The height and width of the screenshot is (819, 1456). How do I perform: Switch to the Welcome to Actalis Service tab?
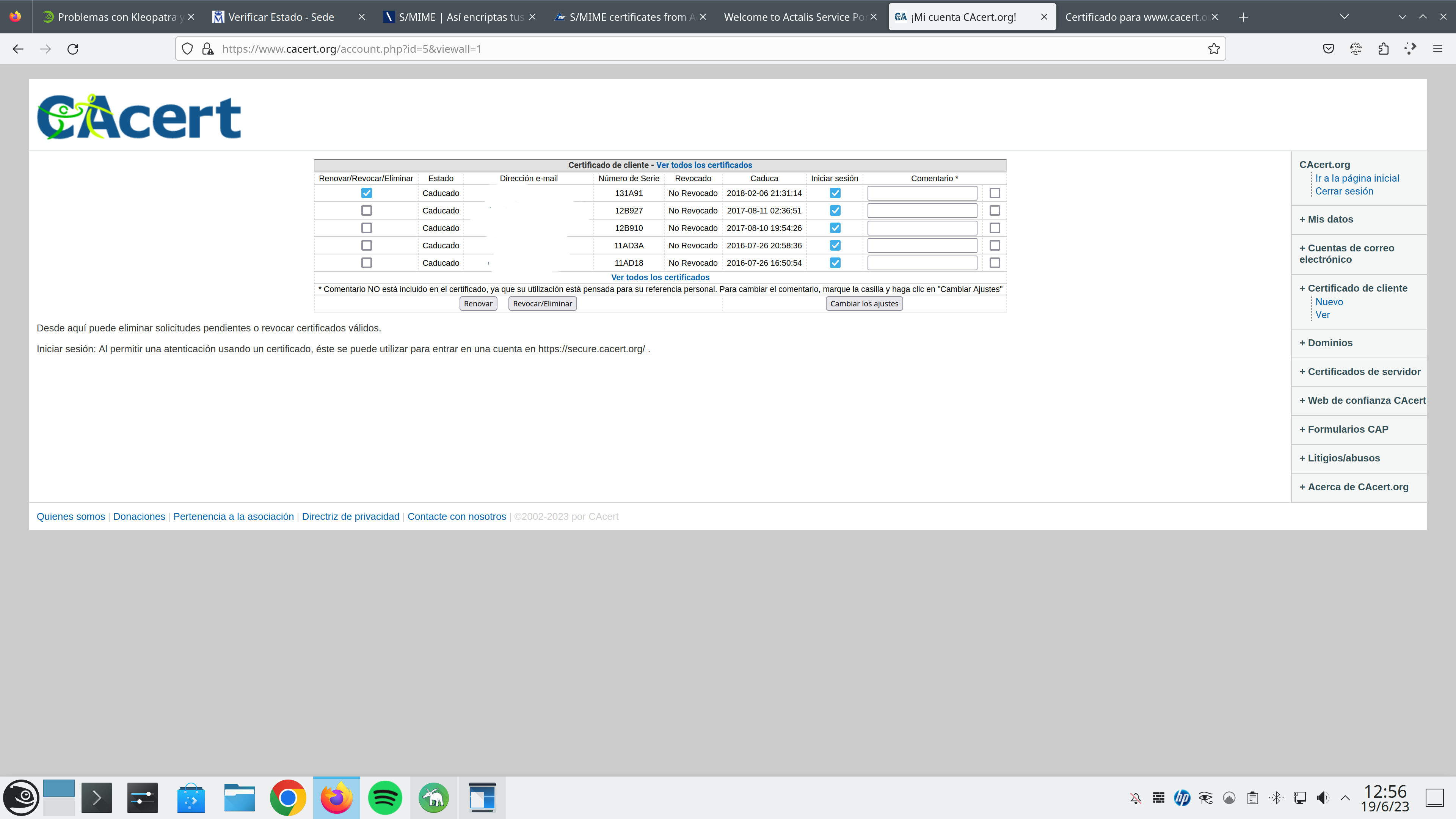[794, 17]
